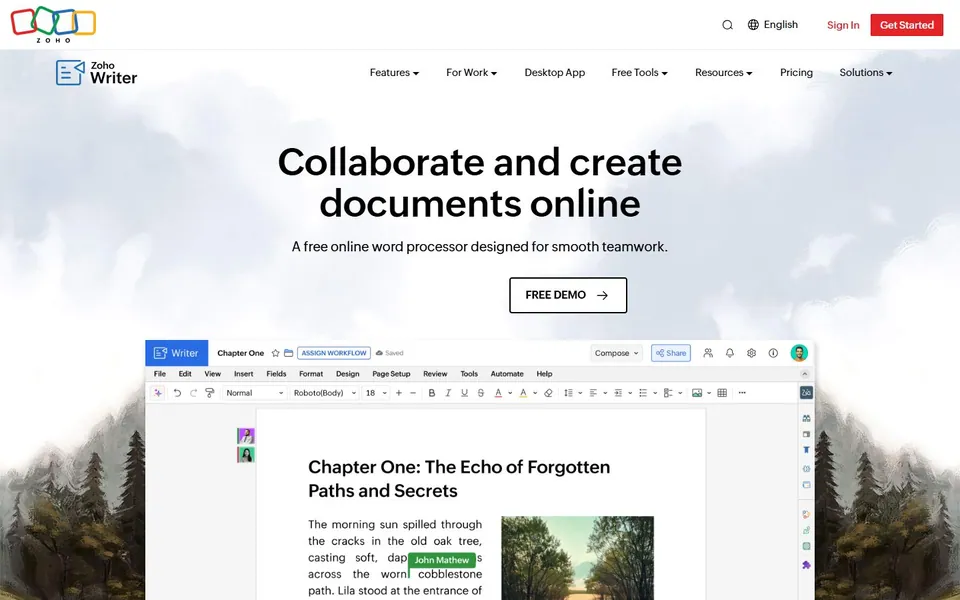Screen dimensions: 960x600
Task: Click the bookmark icon in right sidebar
Action: click(806, 450)
